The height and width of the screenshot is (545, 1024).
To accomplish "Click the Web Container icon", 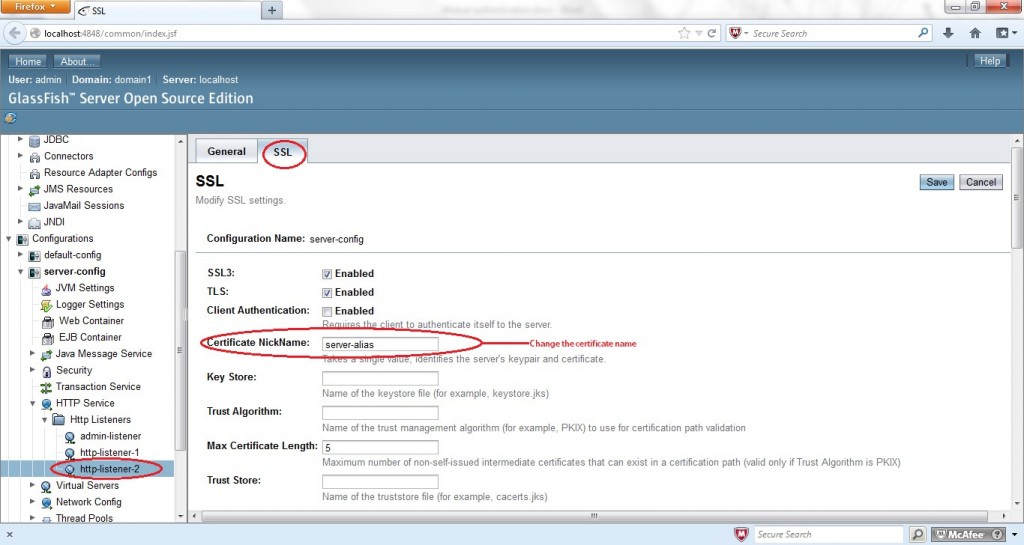I will (x=48, y=321).
